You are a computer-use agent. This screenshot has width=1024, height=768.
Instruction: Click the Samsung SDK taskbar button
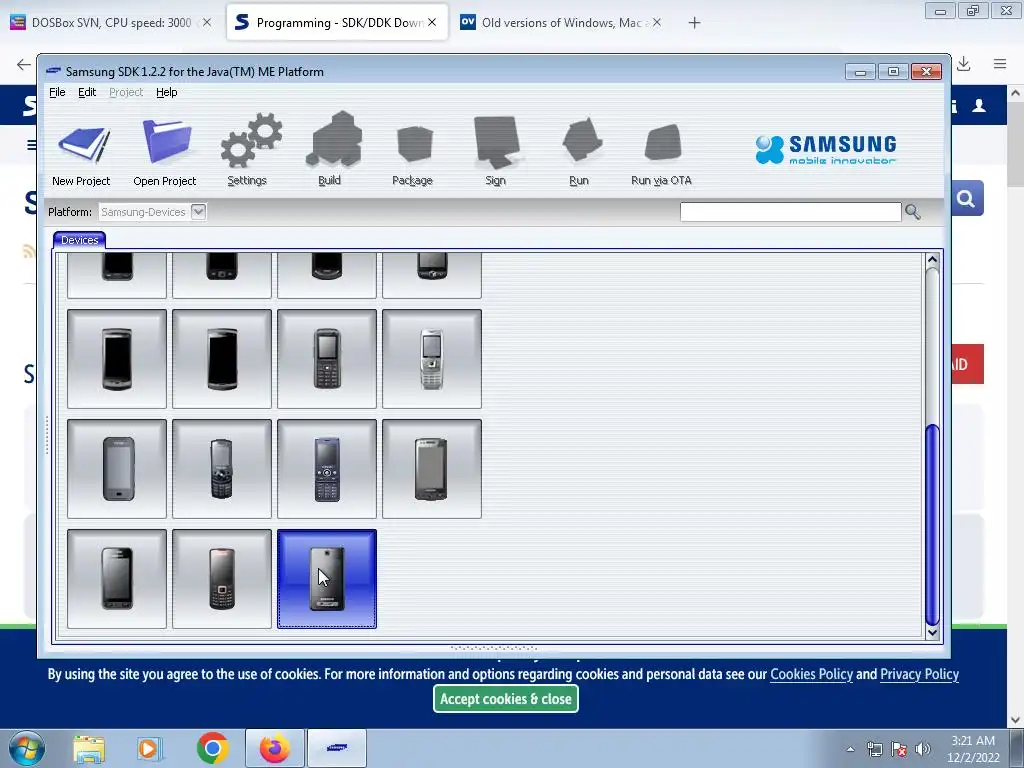coord(337,748)
